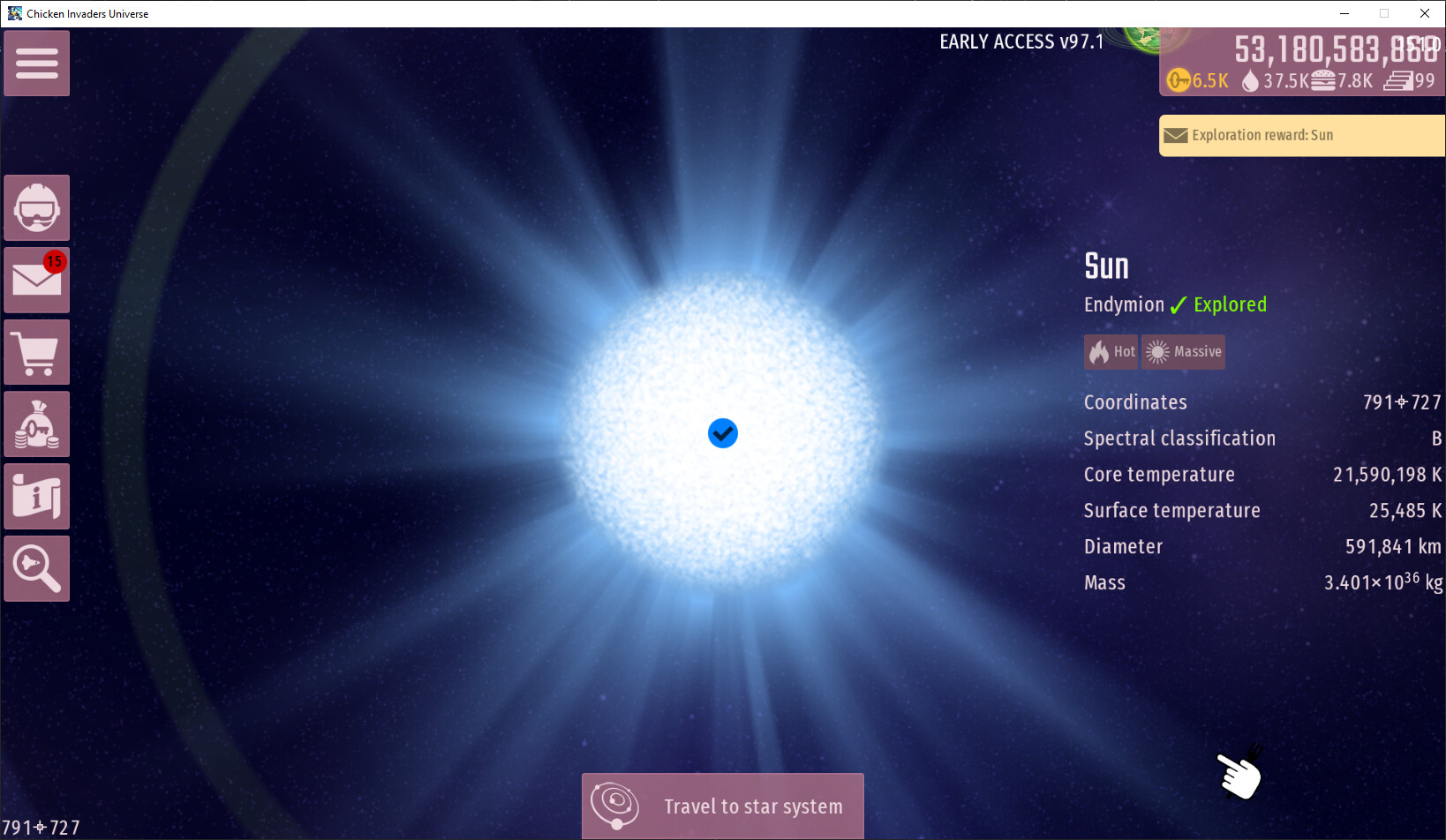This screenshot has width=1446, height=840.
Task: Click the blue checkmark on the Sun
Action: (722, 433)
